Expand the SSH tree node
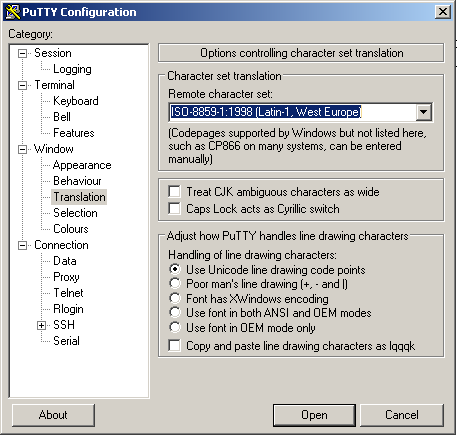 coord(41,325)
